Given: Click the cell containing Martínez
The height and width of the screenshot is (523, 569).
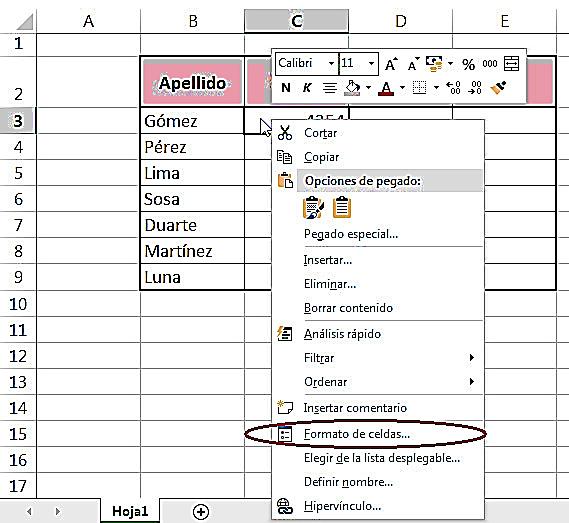Looking at the screenshot, I should click(192, 251).
